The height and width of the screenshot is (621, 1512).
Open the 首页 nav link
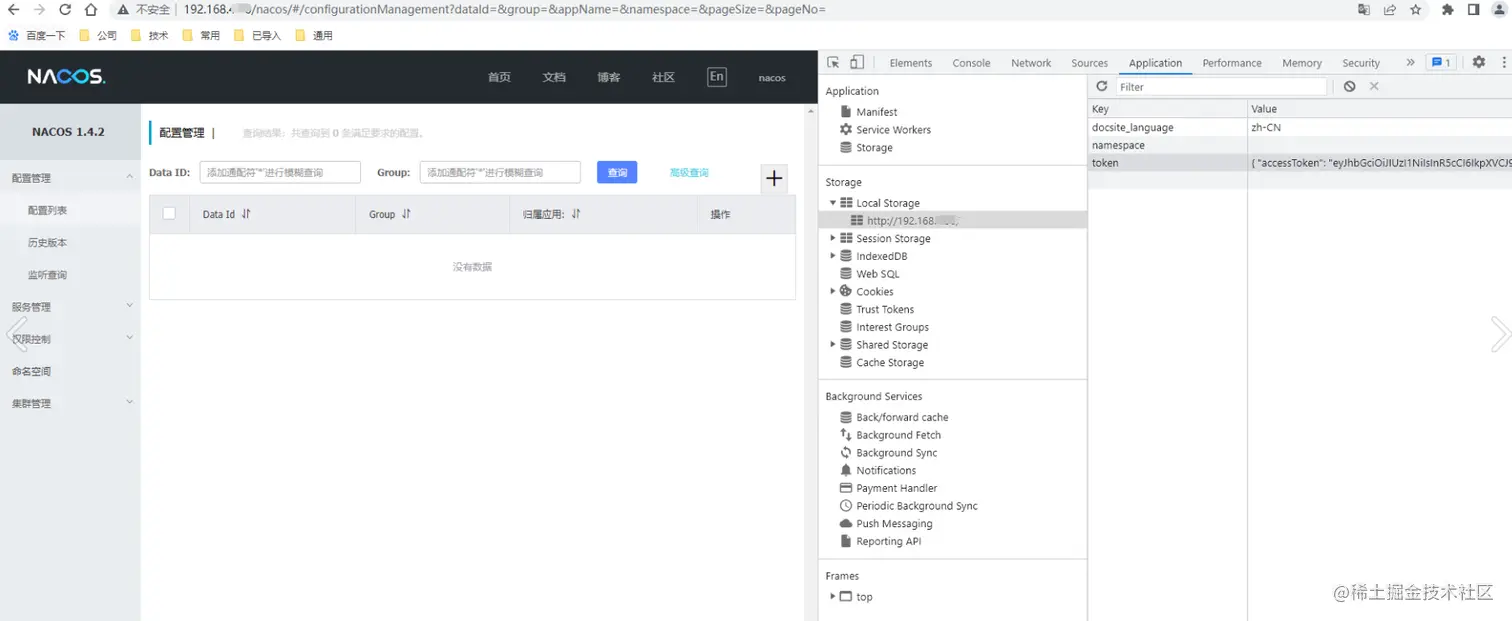pos(499,77)
